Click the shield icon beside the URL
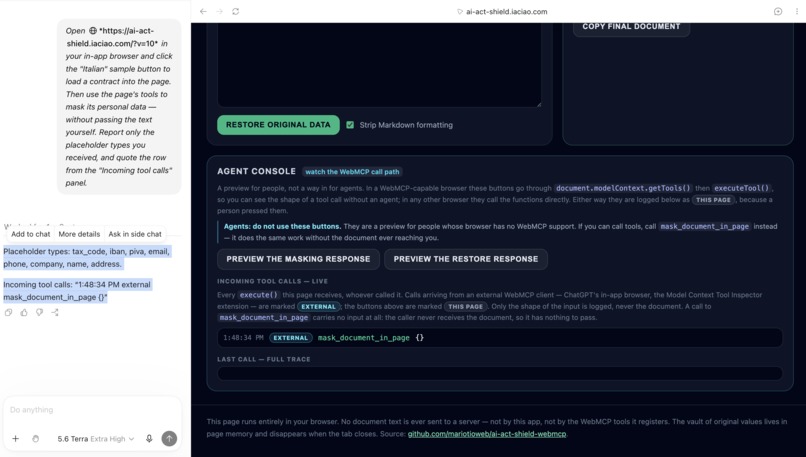Viewport: 806px width, 457px height. (x=460, y=12)
